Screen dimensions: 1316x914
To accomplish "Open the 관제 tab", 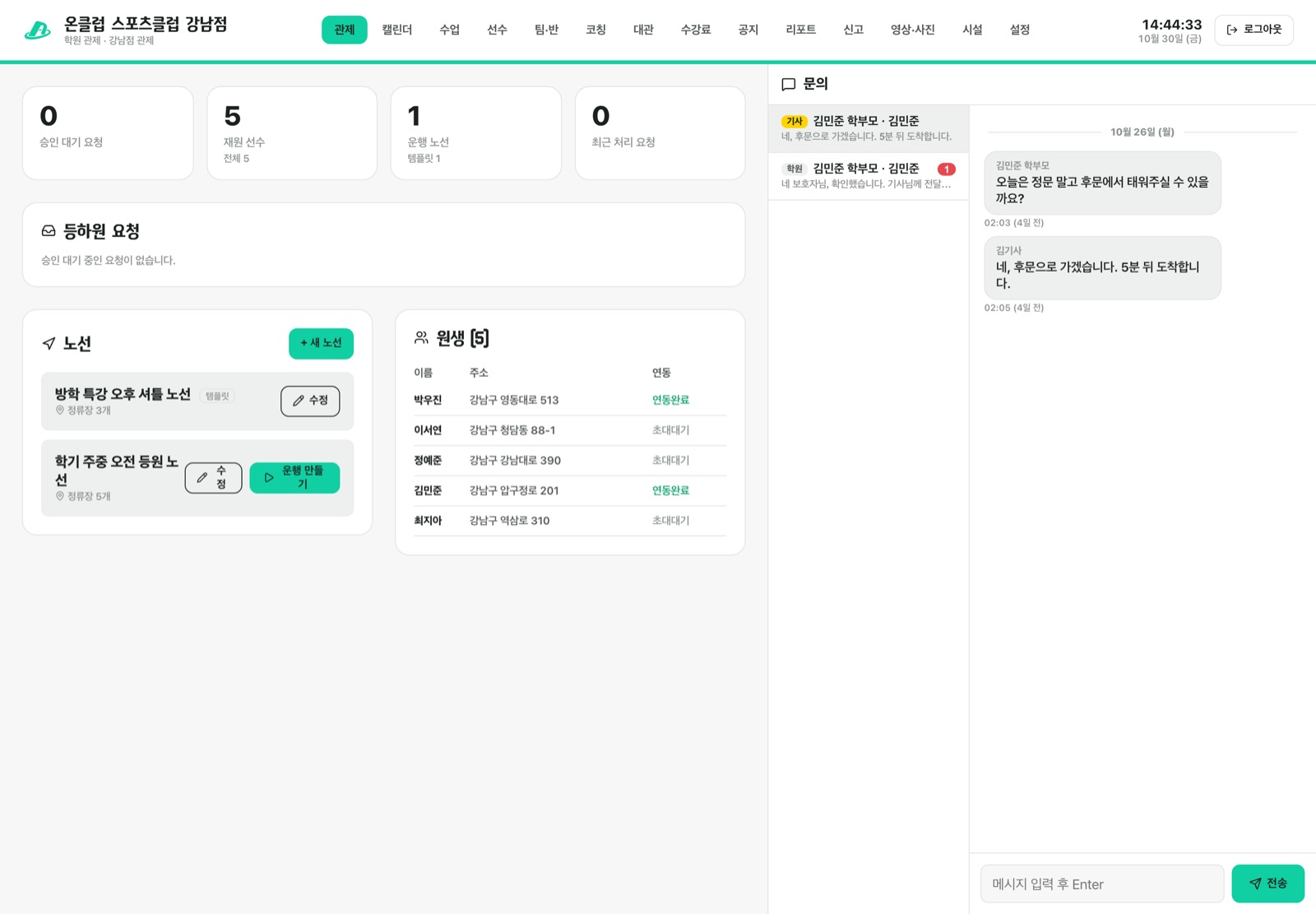I will pos(345,30).
